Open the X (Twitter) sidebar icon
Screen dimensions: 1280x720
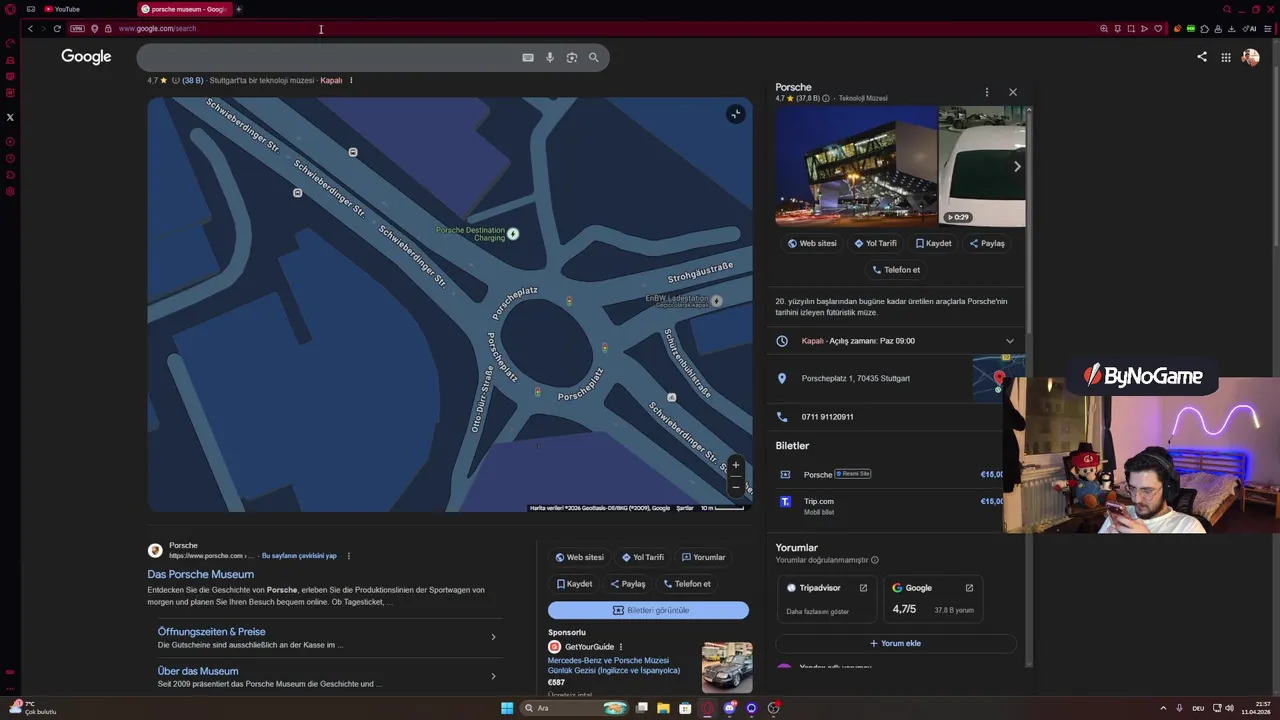[10, 117]
